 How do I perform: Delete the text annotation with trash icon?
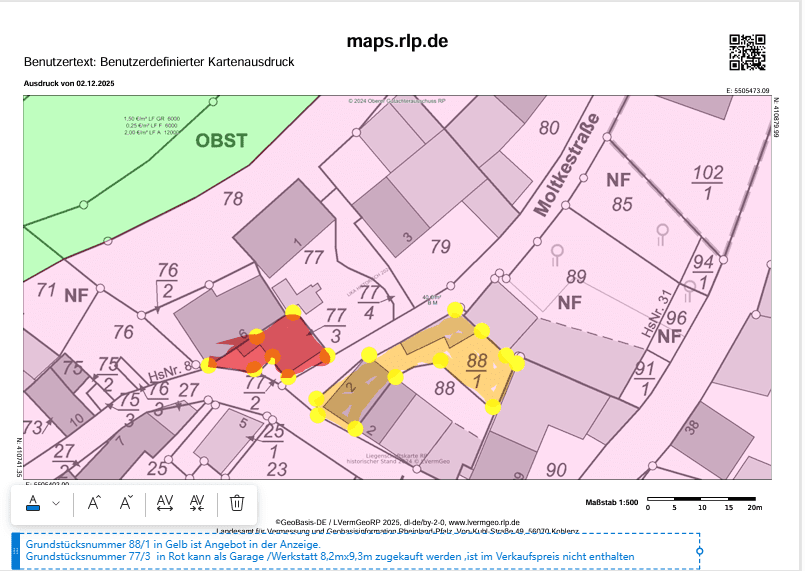pos(237,502)
